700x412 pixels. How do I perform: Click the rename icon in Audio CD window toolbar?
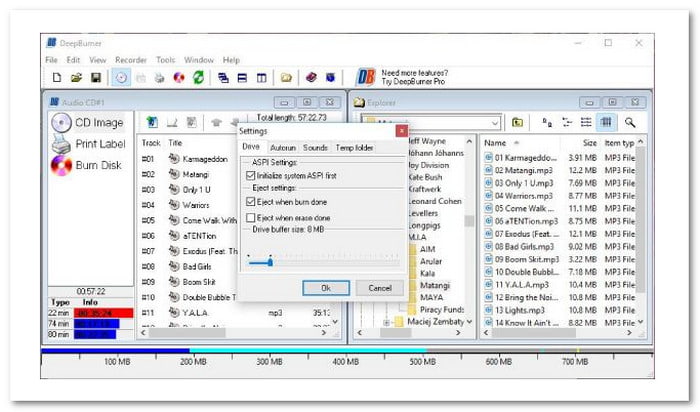coord(172,122)
